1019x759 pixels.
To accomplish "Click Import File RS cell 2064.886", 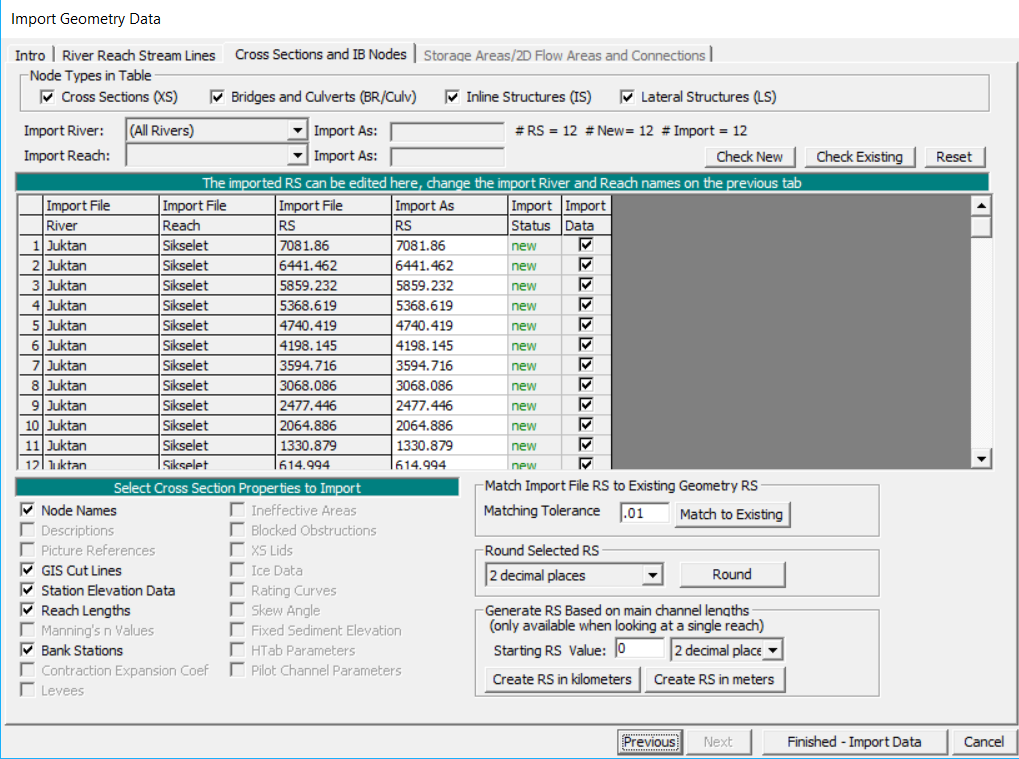I will point(333,426).
